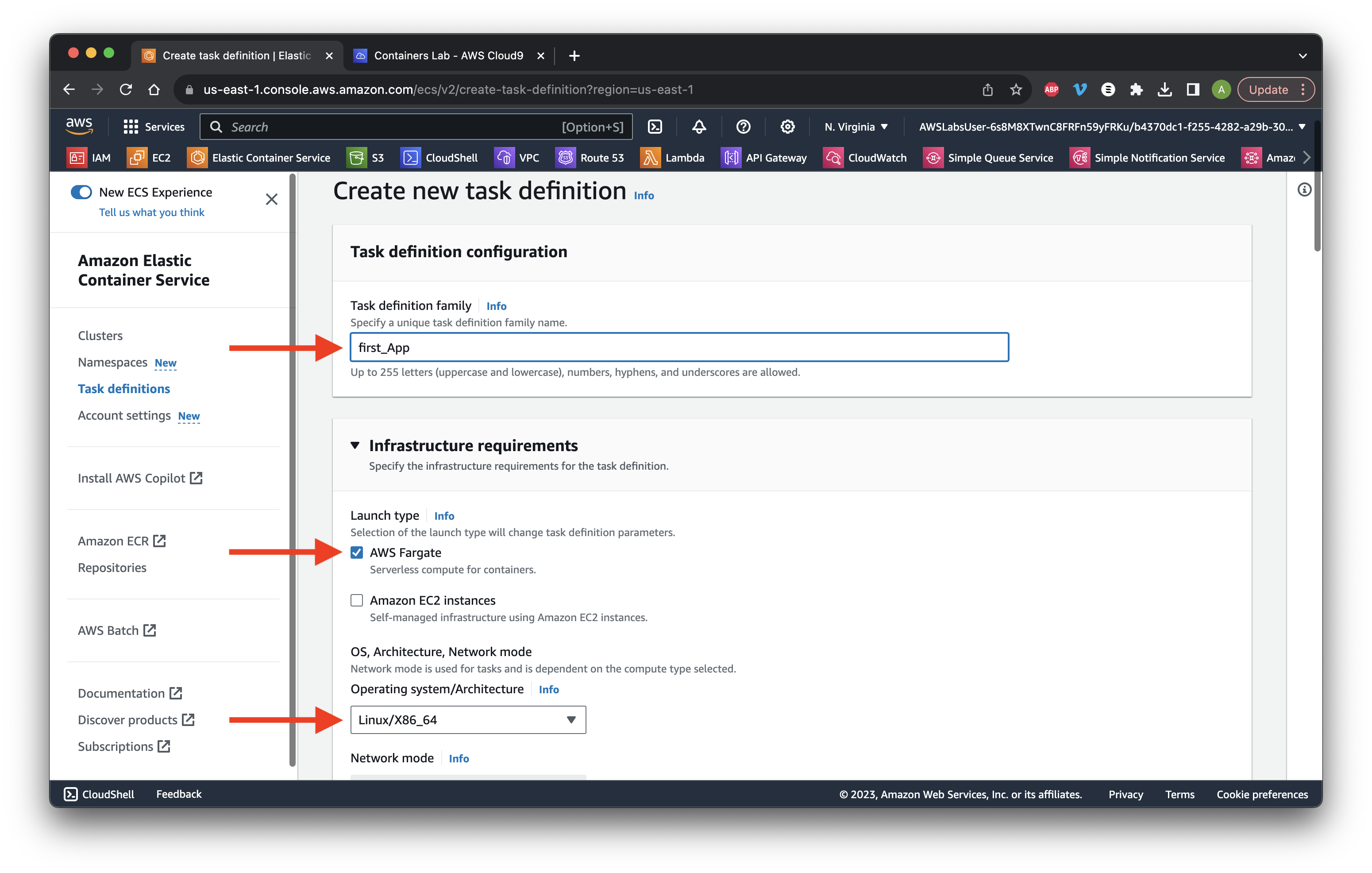Open the Route 53 shortcut

590,158
